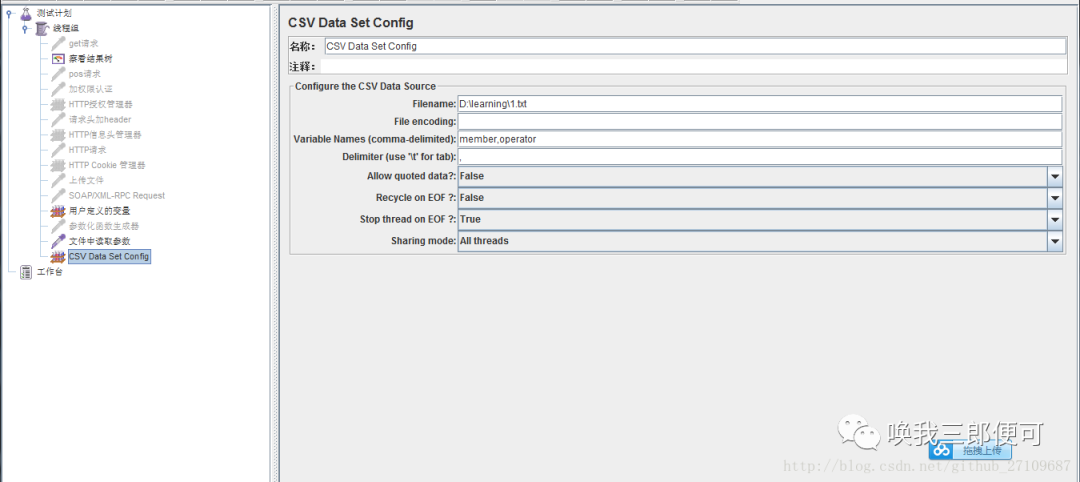Click the 名称 name input field

pyautogui.click(x=695, y=47)
